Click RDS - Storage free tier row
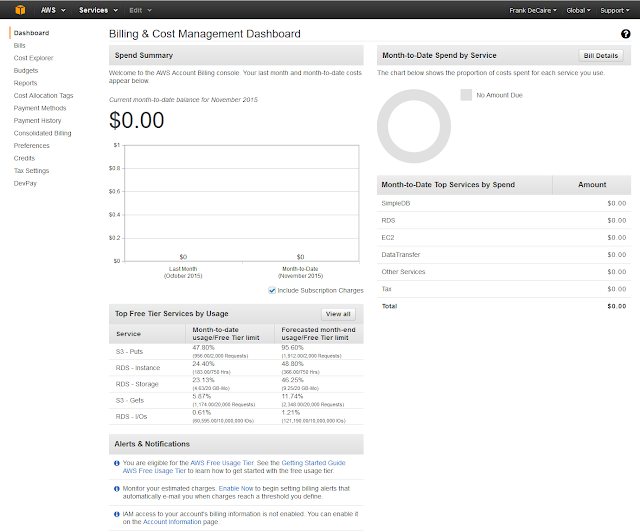 [236, 384]
